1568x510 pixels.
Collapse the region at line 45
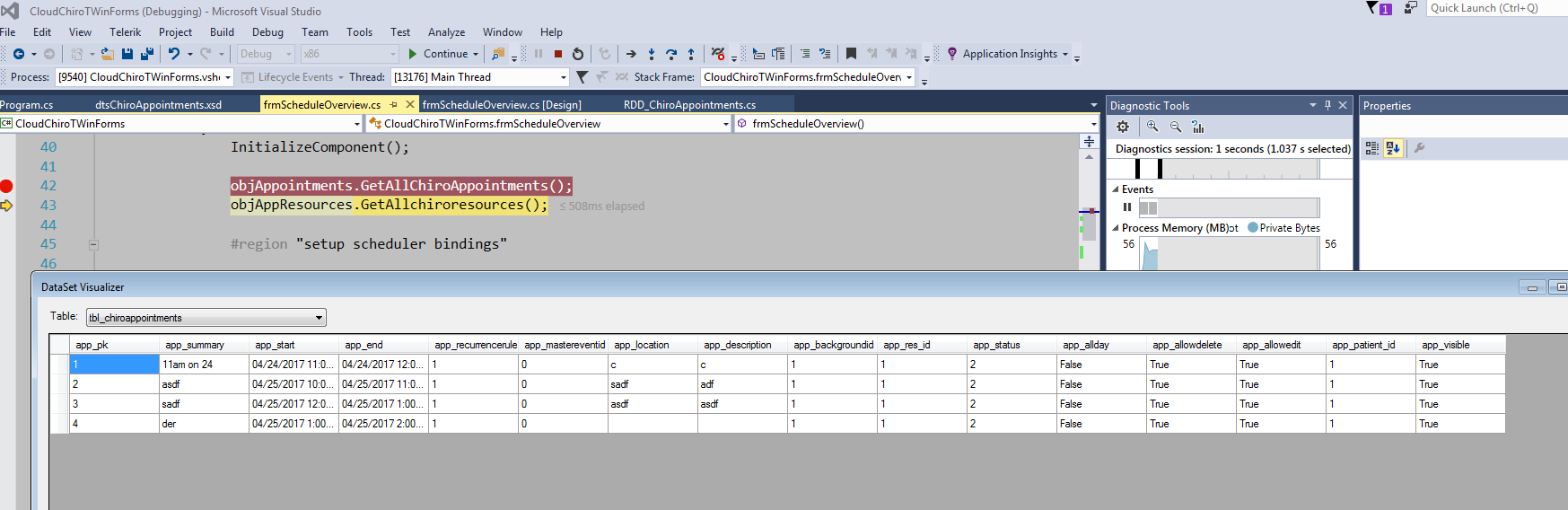pos(93,244)
